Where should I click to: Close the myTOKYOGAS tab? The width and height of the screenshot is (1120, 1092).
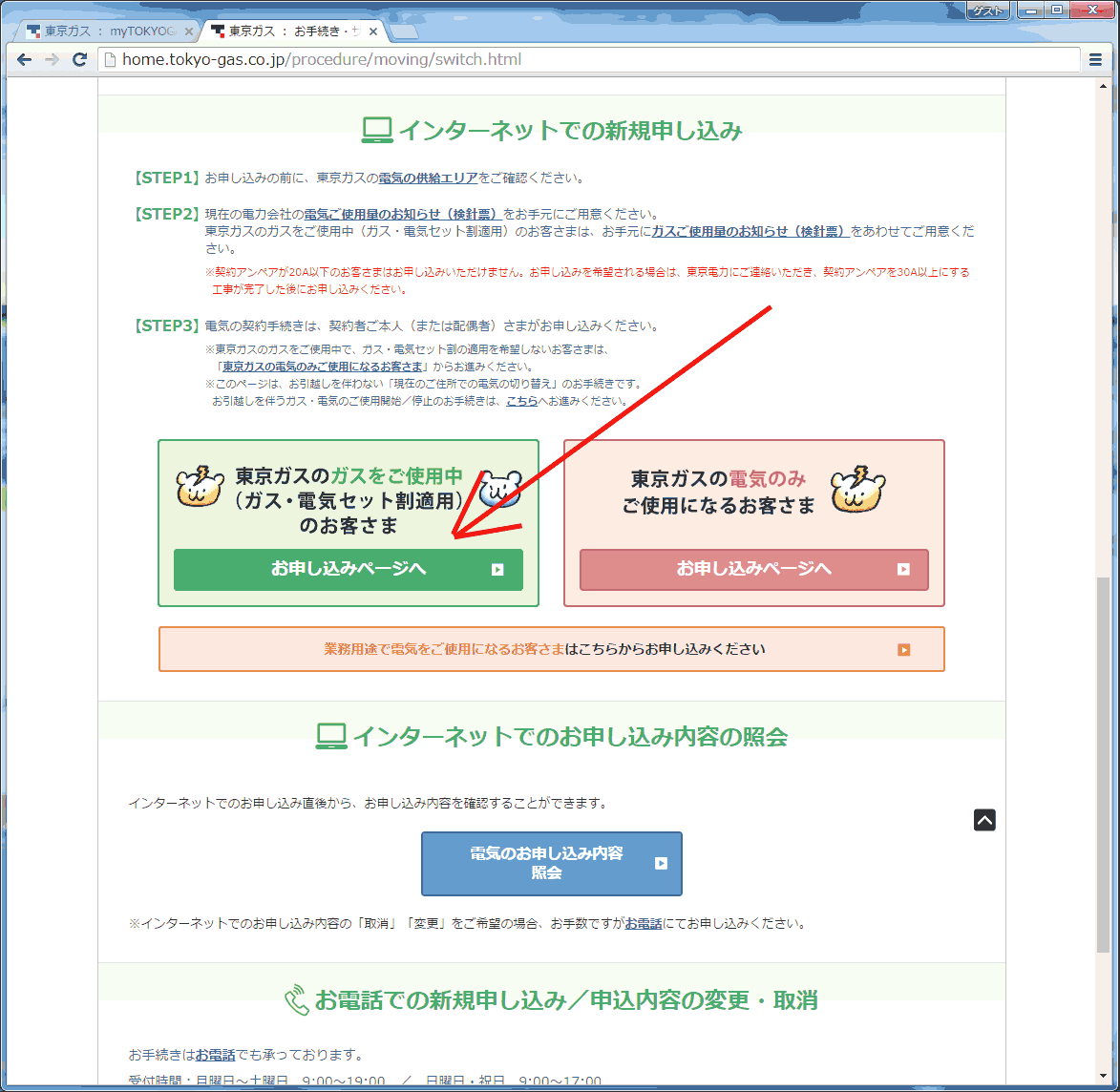[x=188, y=31]
